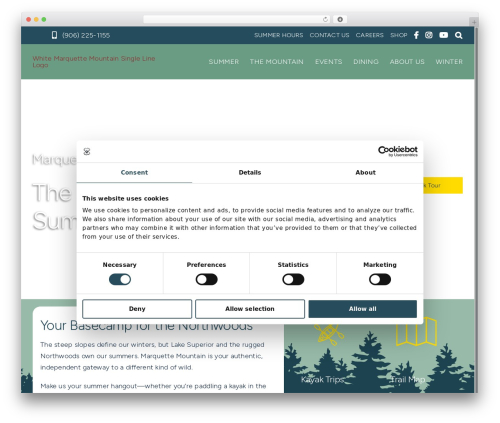This screenshot has height=423, width=500.
Task: Click the 'Your Basecamp for the Northwoods' heading
Action: 147,326
